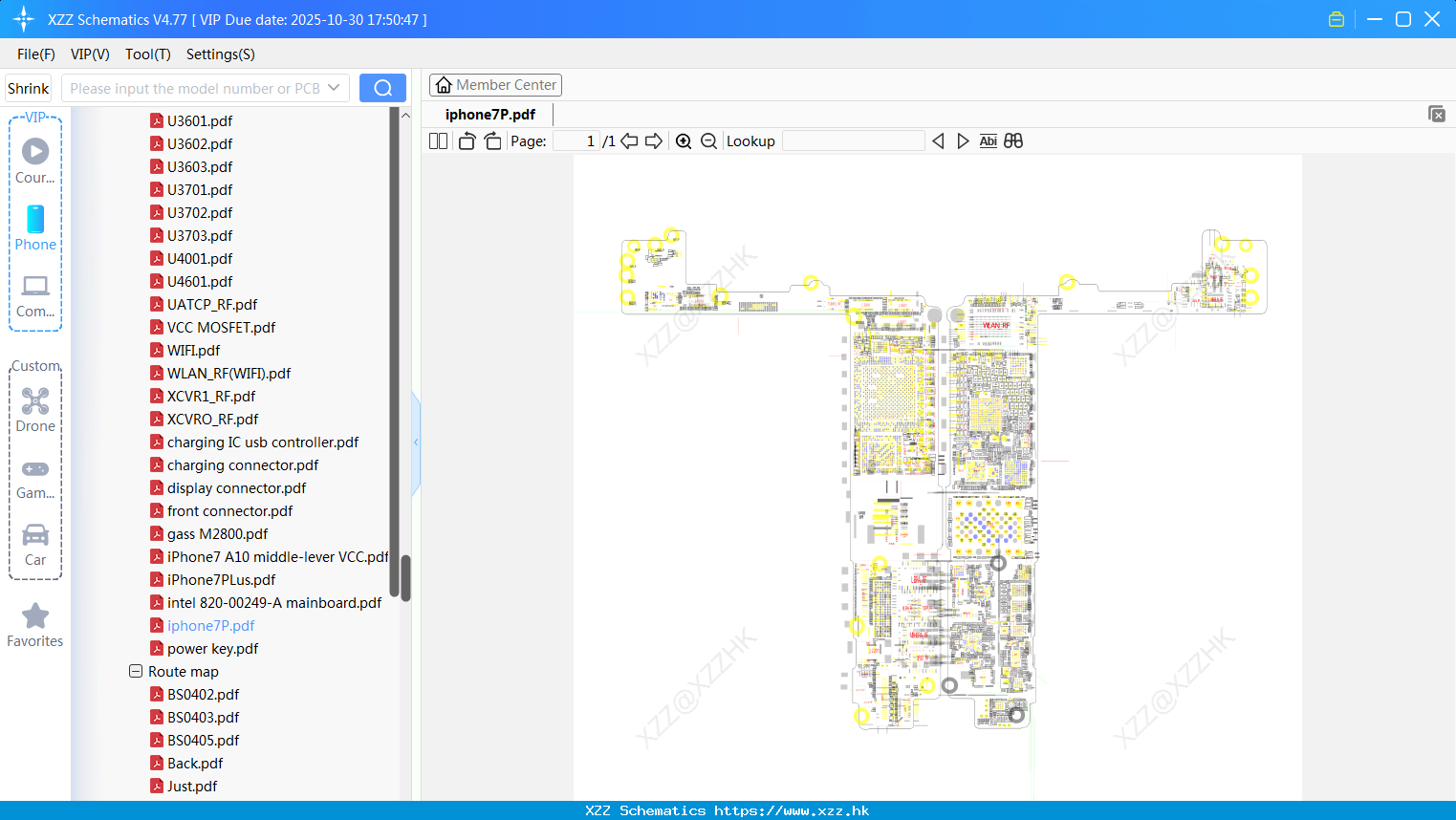Close the iphone7P.pdf document panel icon

(1437, 114)
